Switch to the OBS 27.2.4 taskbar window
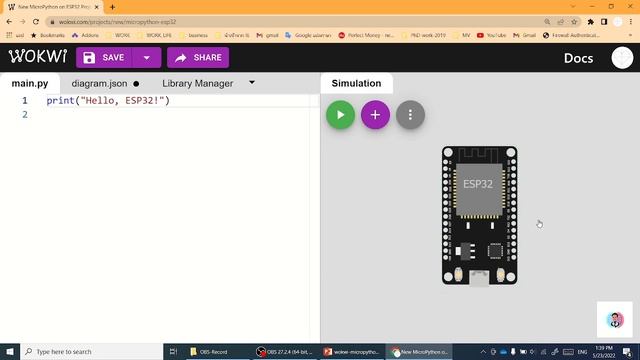The image size is (640, 360). coord(284,351)
